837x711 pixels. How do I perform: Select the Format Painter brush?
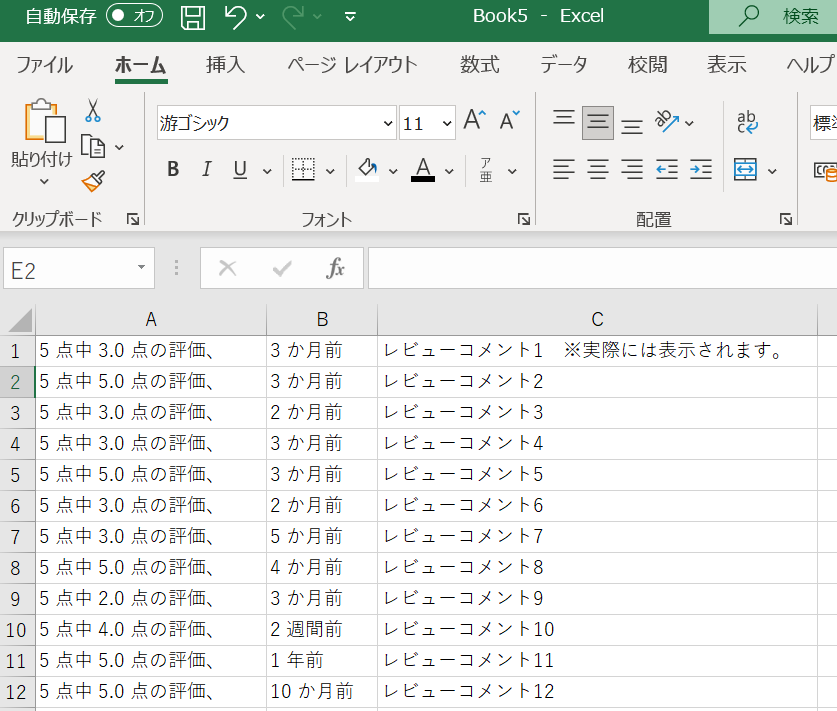pos(93,181)
